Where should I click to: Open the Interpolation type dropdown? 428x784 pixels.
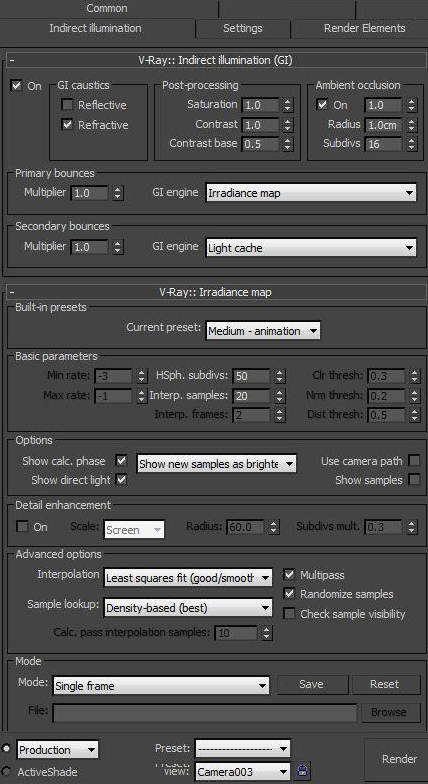[188, 578]
